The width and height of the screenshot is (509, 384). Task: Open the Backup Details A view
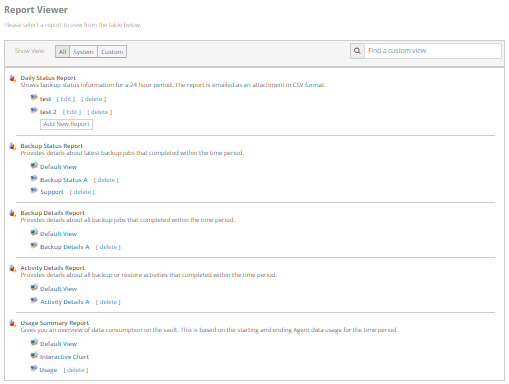[x=65, y=247]
